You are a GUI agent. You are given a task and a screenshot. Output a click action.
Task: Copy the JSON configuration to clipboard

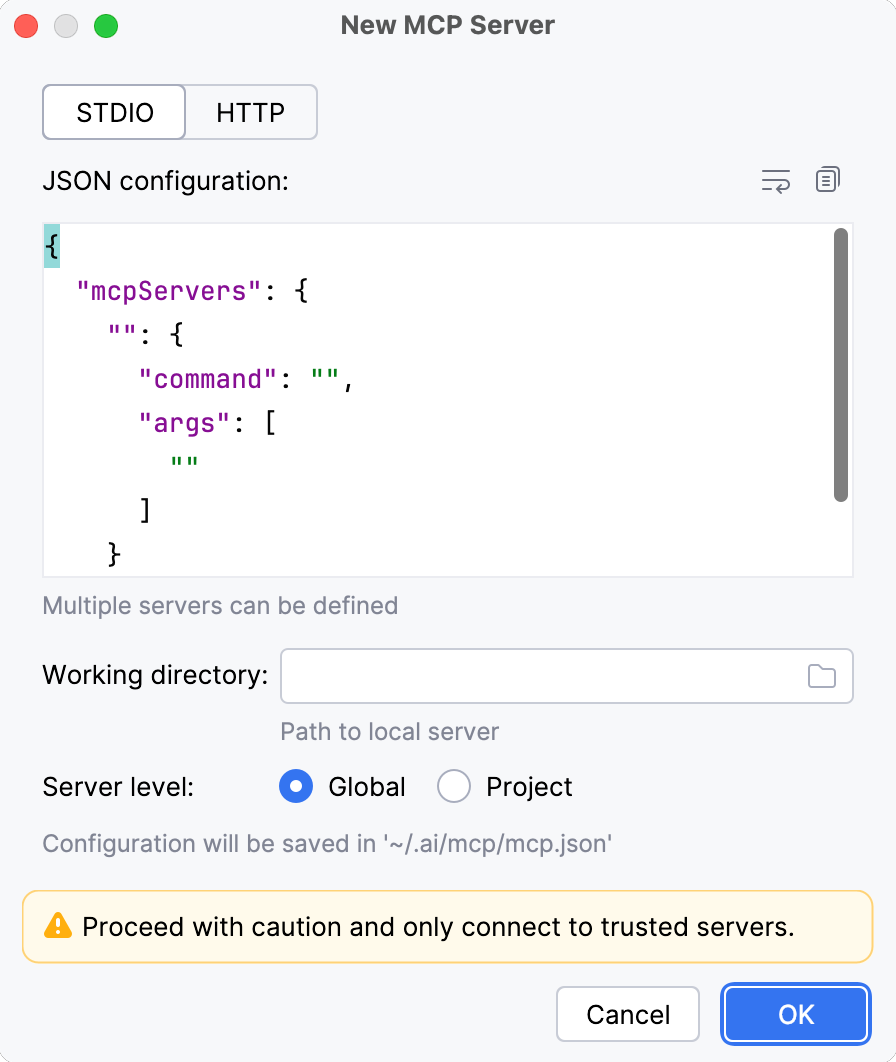click(827, 181)
